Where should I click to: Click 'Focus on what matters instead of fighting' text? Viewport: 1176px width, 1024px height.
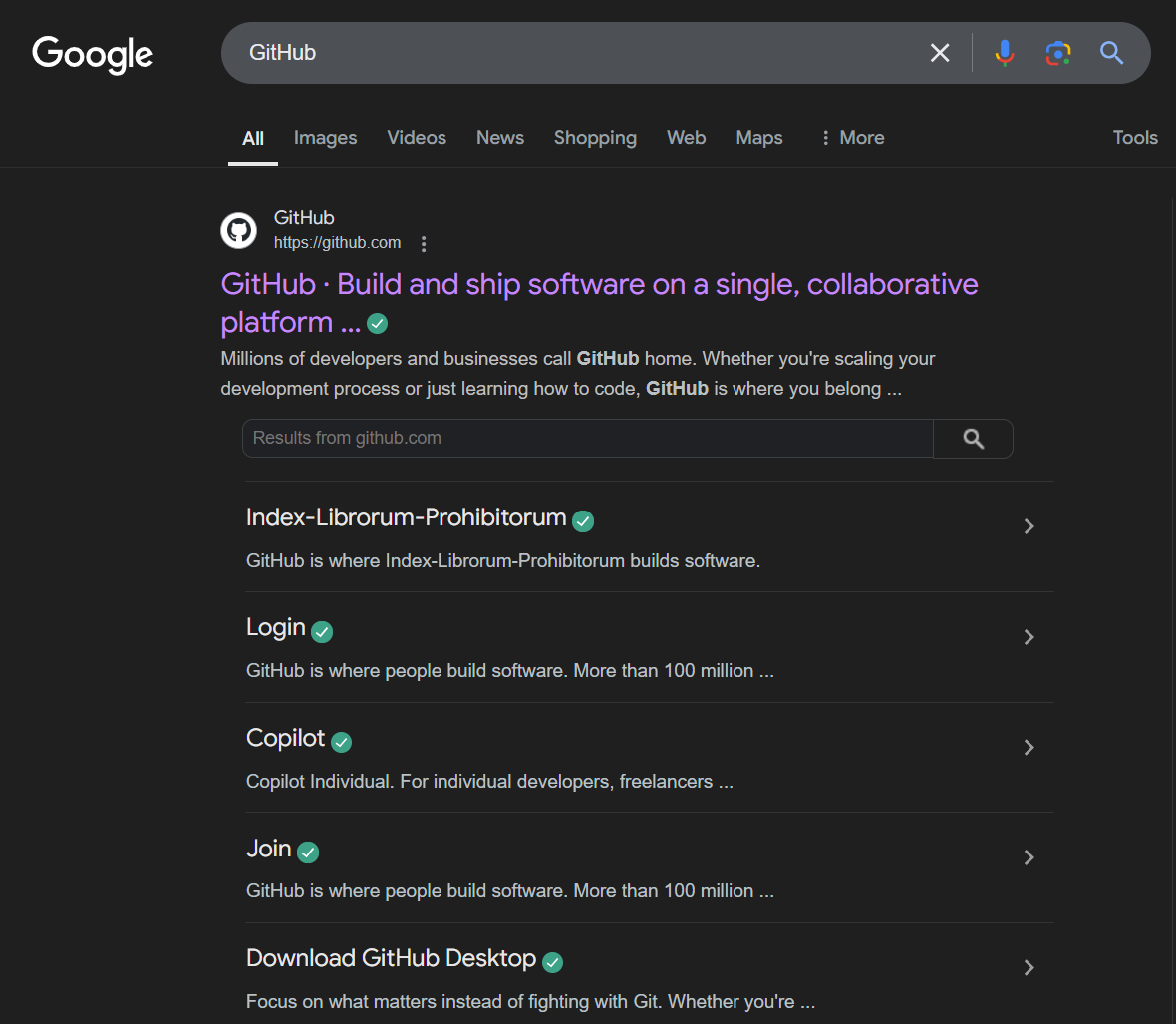(530, 1002)
